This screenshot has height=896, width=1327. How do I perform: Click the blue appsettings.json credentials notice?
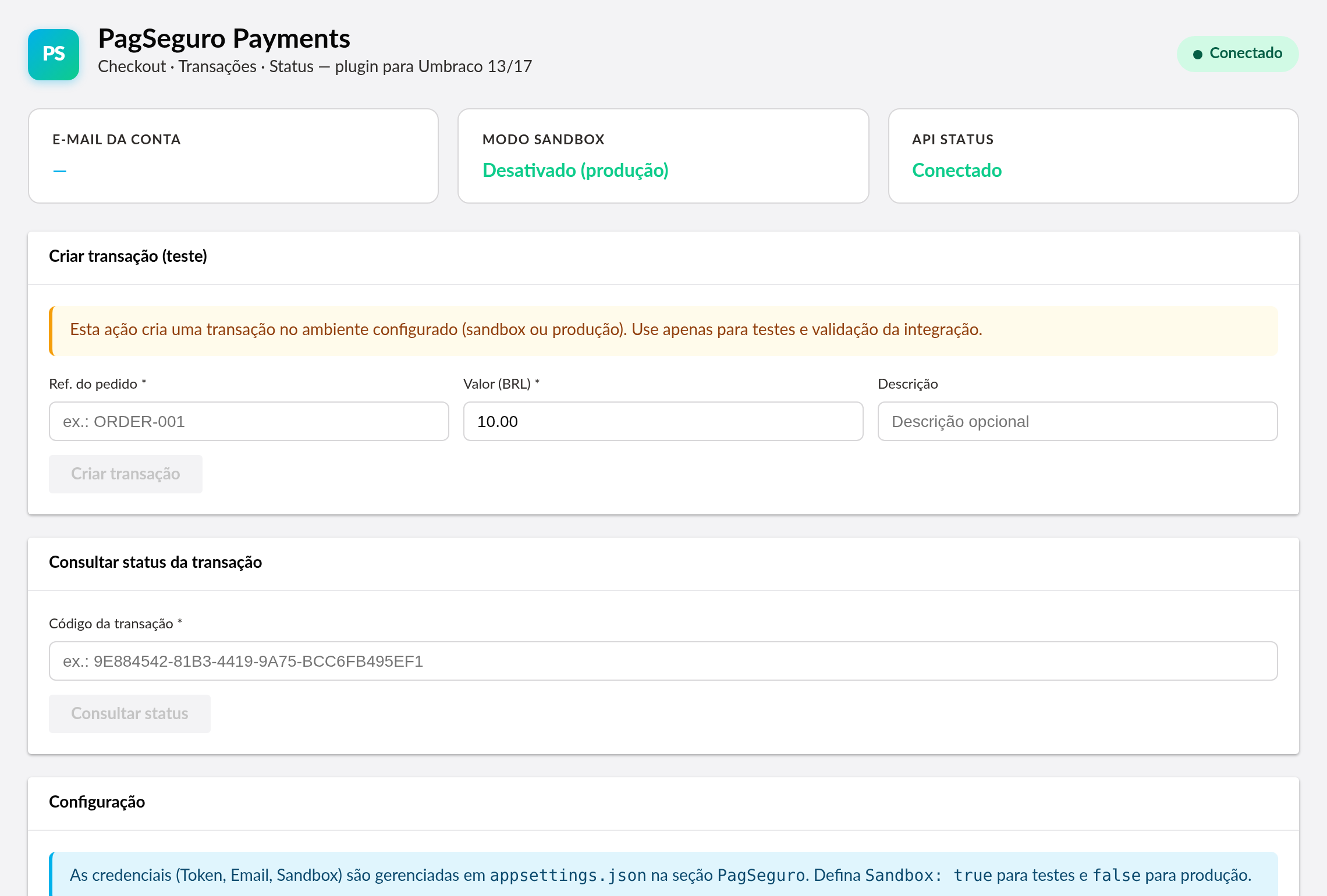click(x=663, y=874)
